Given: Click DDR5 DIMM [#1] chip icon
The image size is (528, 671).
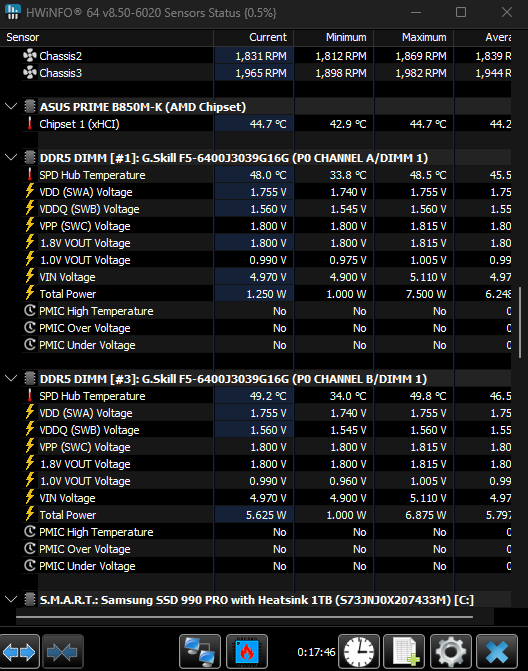Looking at the screenshot, I should (x=30, y=157).
